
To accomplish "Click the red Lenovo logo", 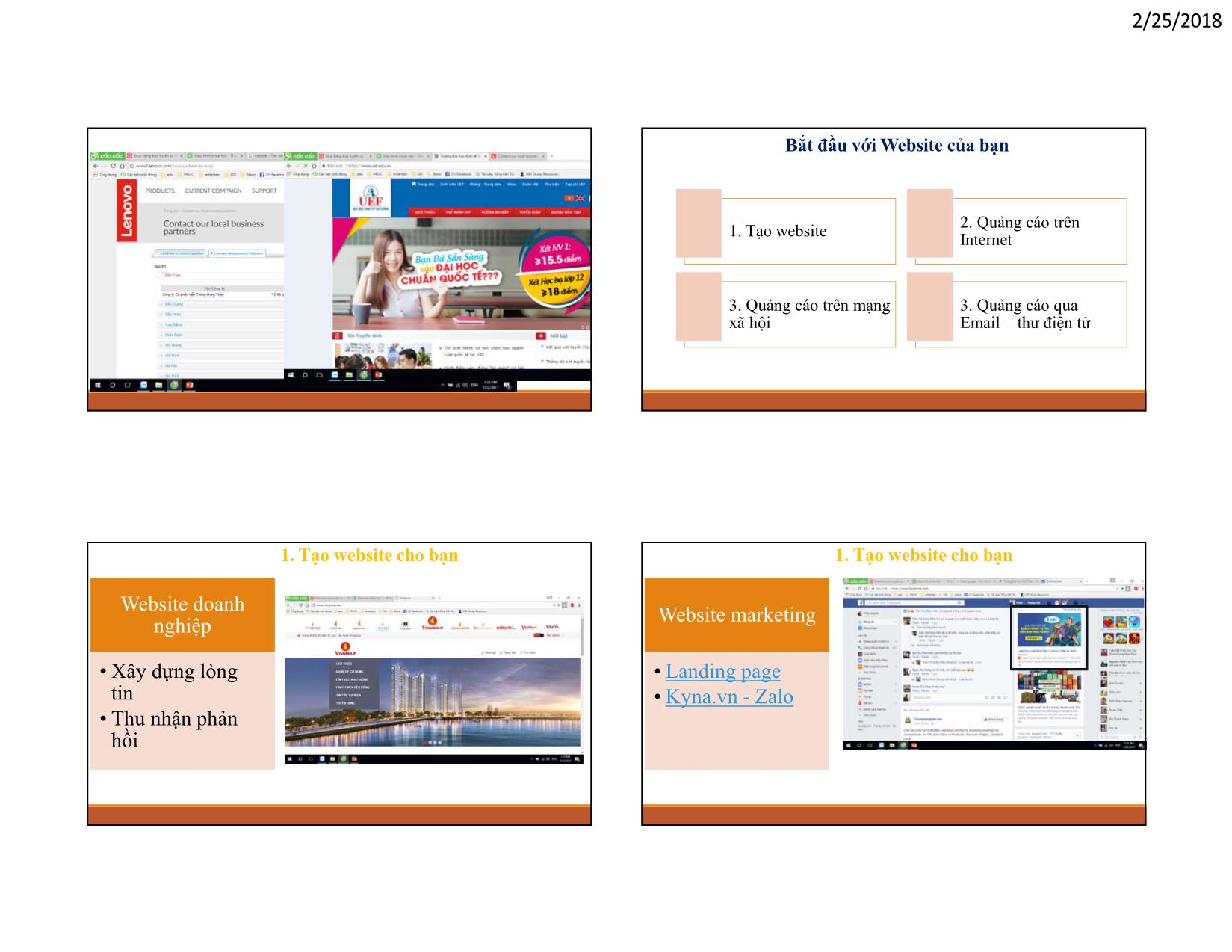I will 126,211.
